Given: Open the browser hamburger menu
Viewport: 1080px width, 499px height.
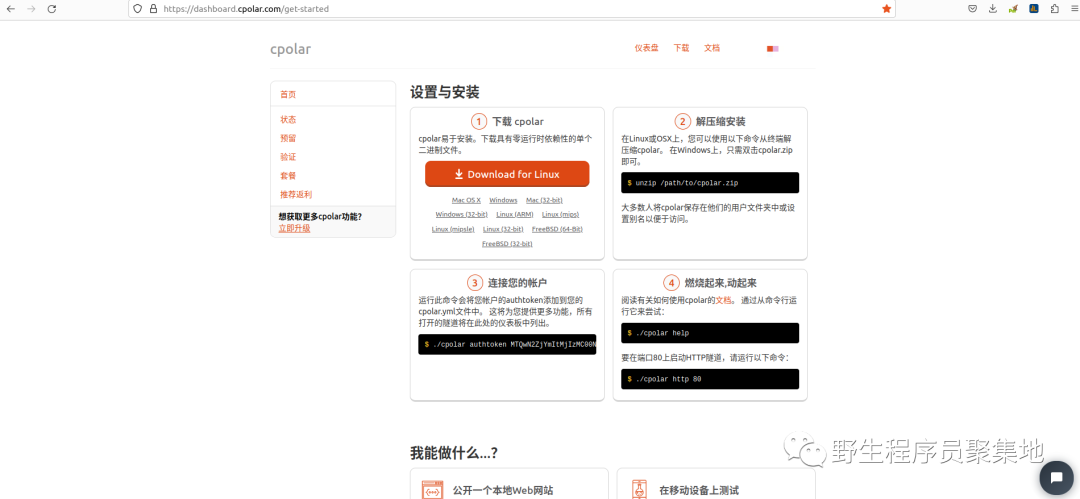Looking at the screenshot, I should coord(1073,9).
